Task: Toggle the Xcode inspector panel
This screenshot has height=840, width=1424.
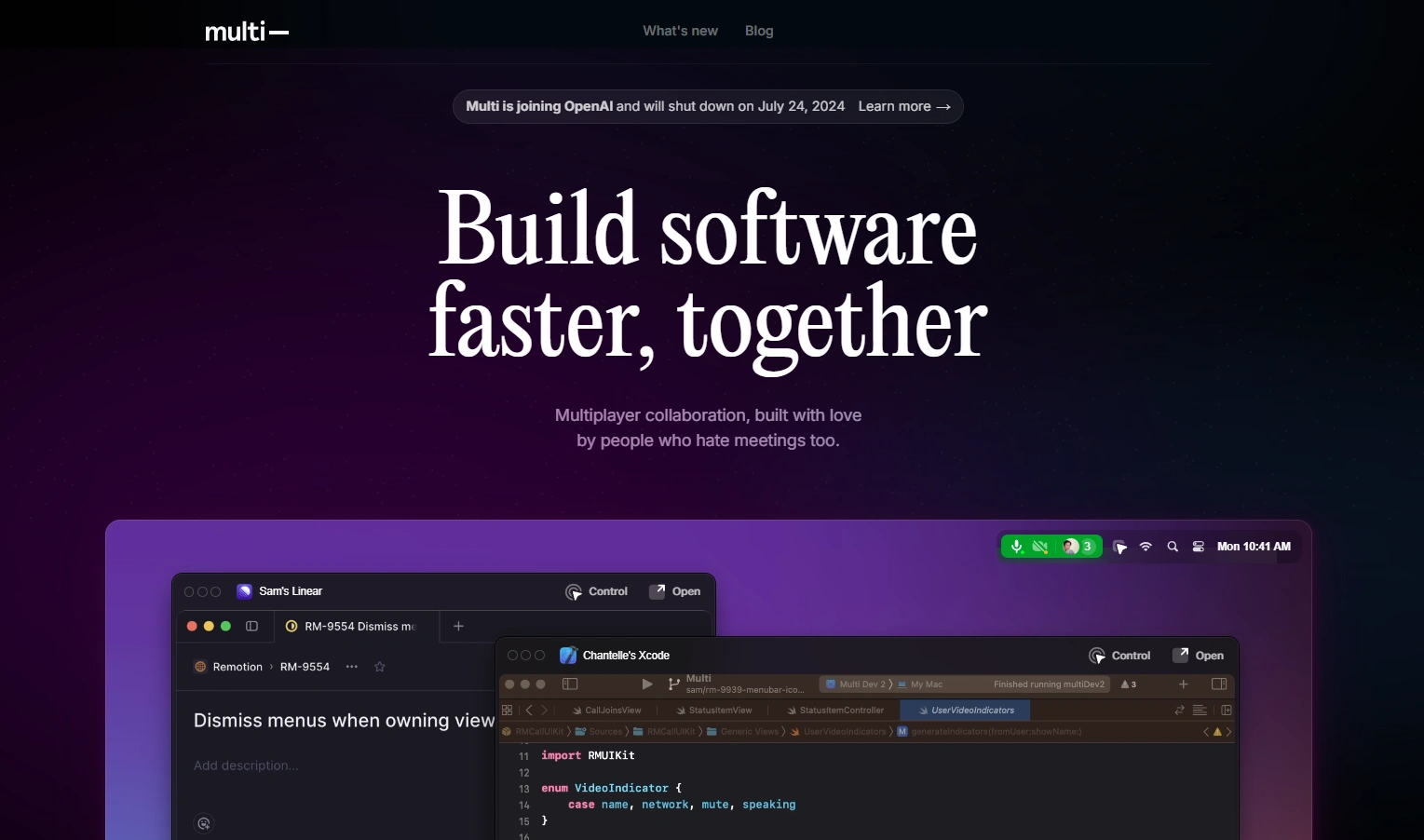Action: (x=1219, y=684)
